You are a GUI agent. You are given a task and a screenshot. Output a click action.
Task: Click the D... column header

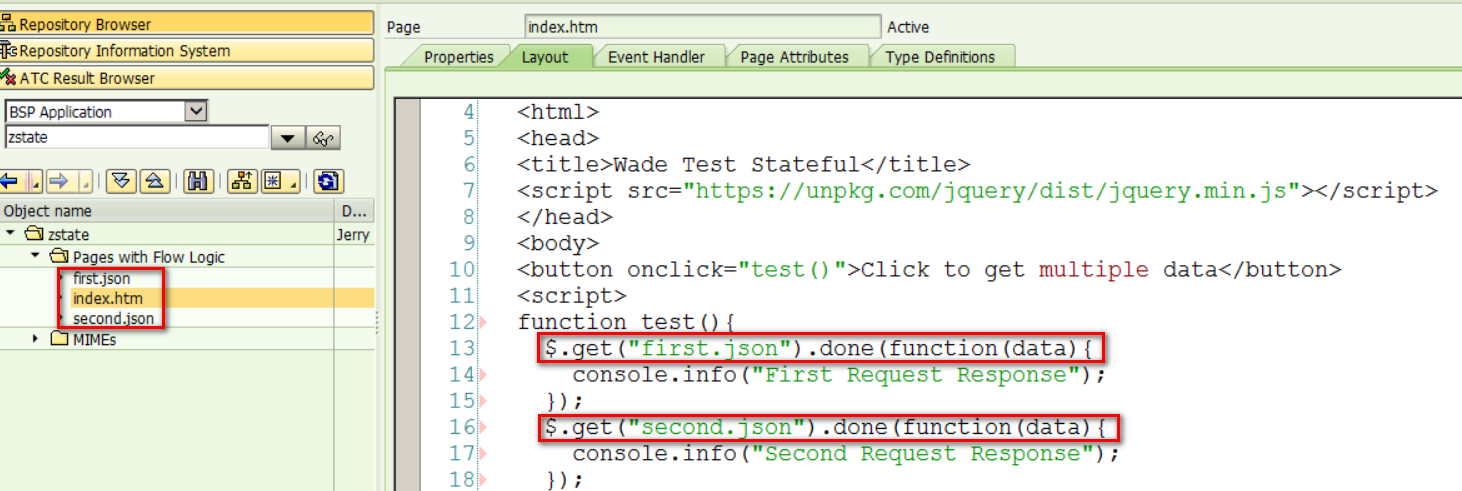[x=354, y=210]
